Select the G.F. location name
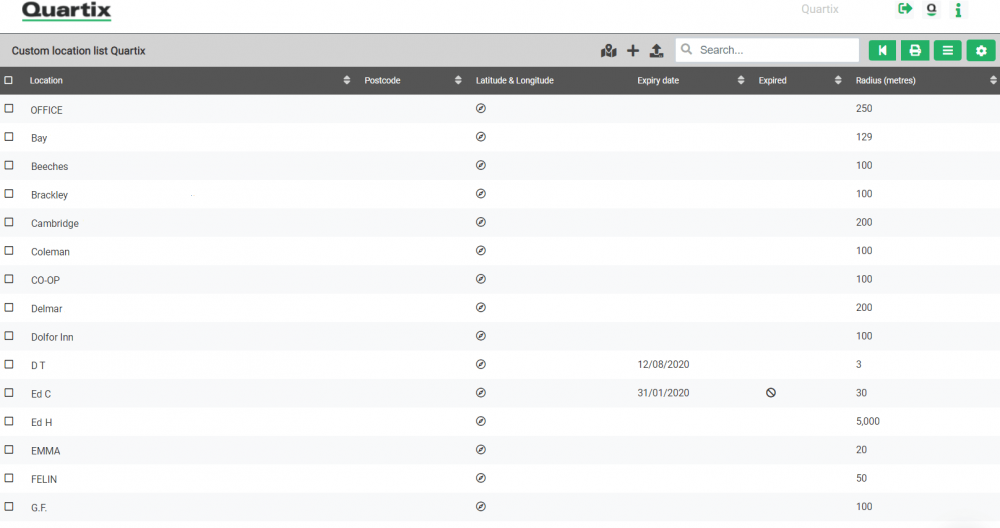The height and width of the screenshot is (528, 1000). (39, 508)
